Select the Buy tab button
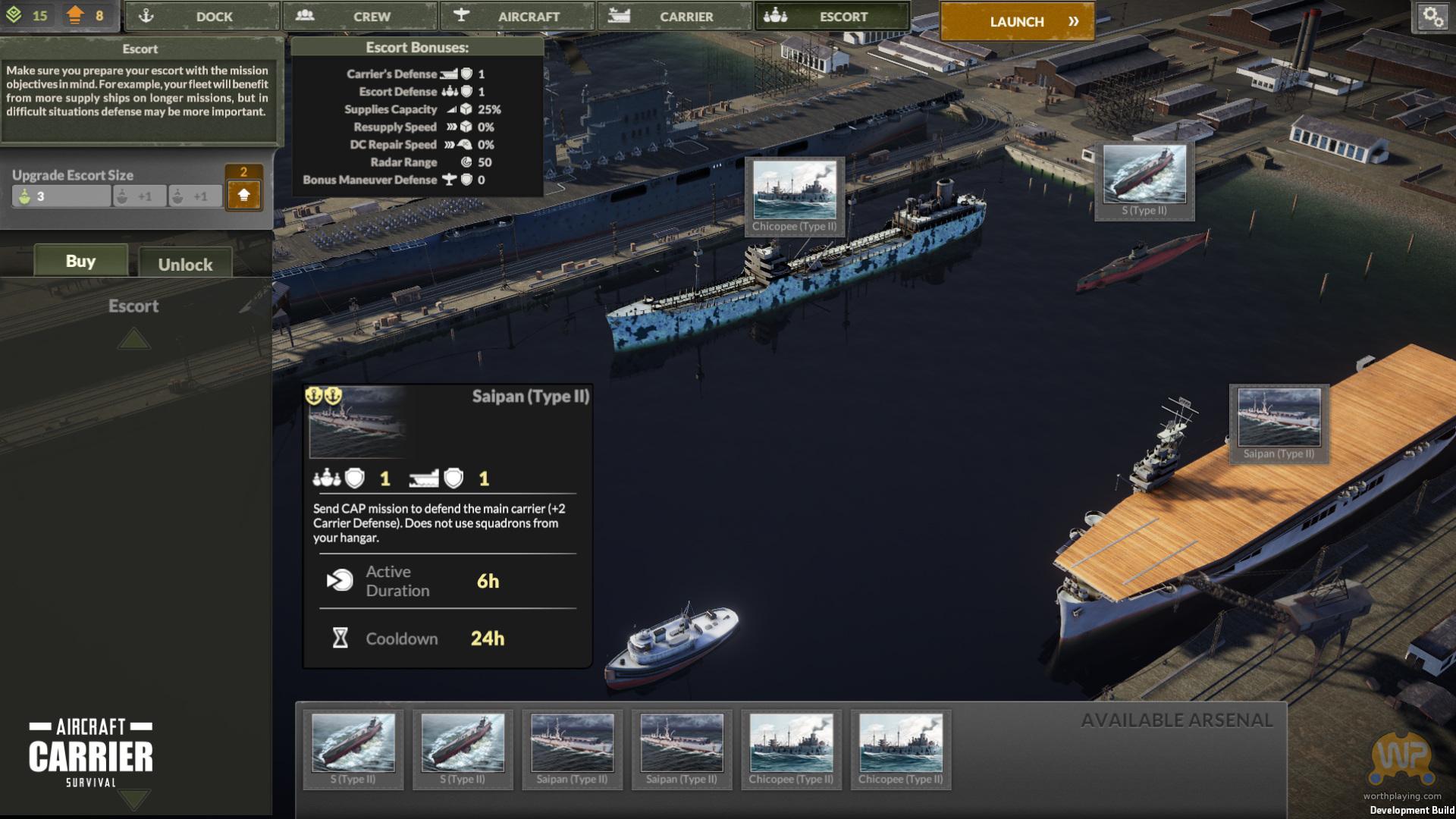The width and height of the screenshot is (1456, 819). (x=80, y=261)
